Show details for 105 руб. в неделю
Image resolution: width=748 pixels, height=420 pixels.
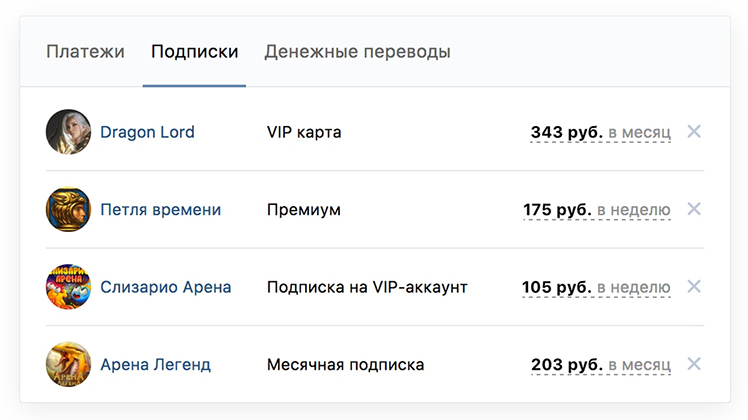[x=596, y=287]
